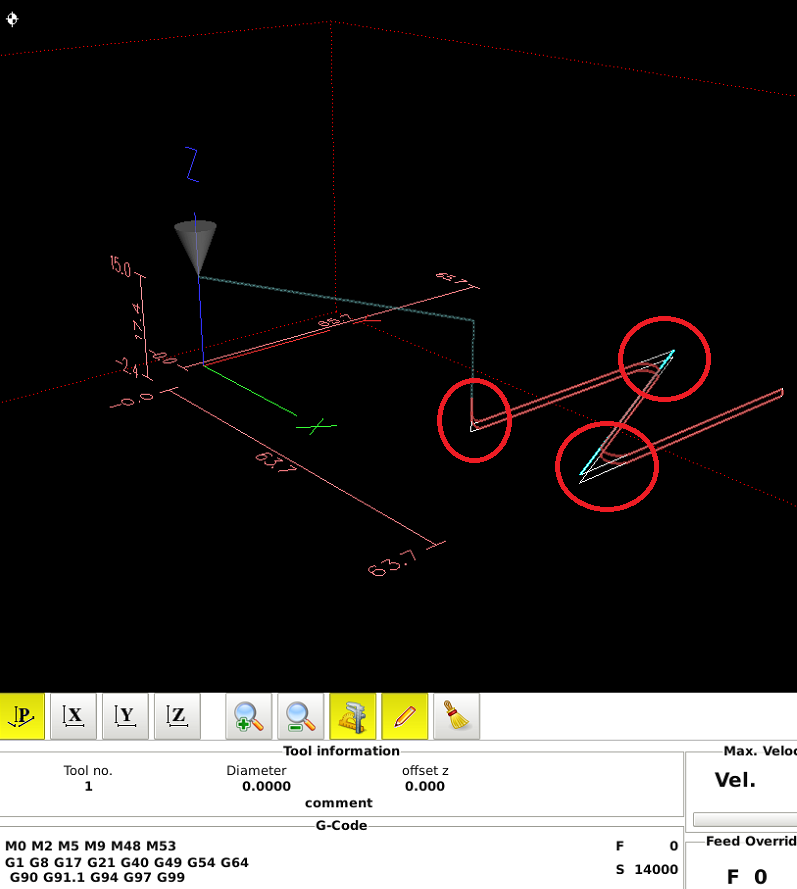
Task: Click the Diameter value 0.0000
Action: (266, 786)
